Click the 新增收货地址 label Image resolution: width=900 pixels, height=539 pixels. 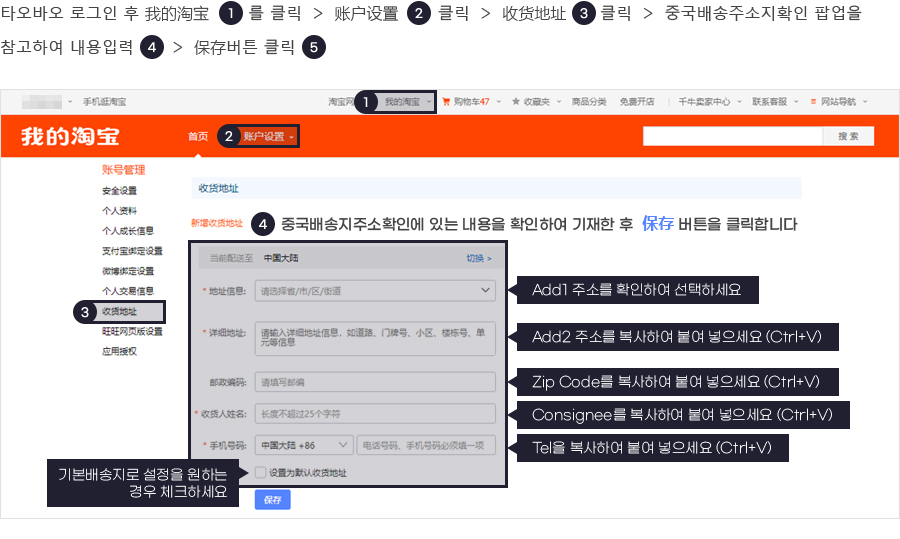click(x=217, y=223)
